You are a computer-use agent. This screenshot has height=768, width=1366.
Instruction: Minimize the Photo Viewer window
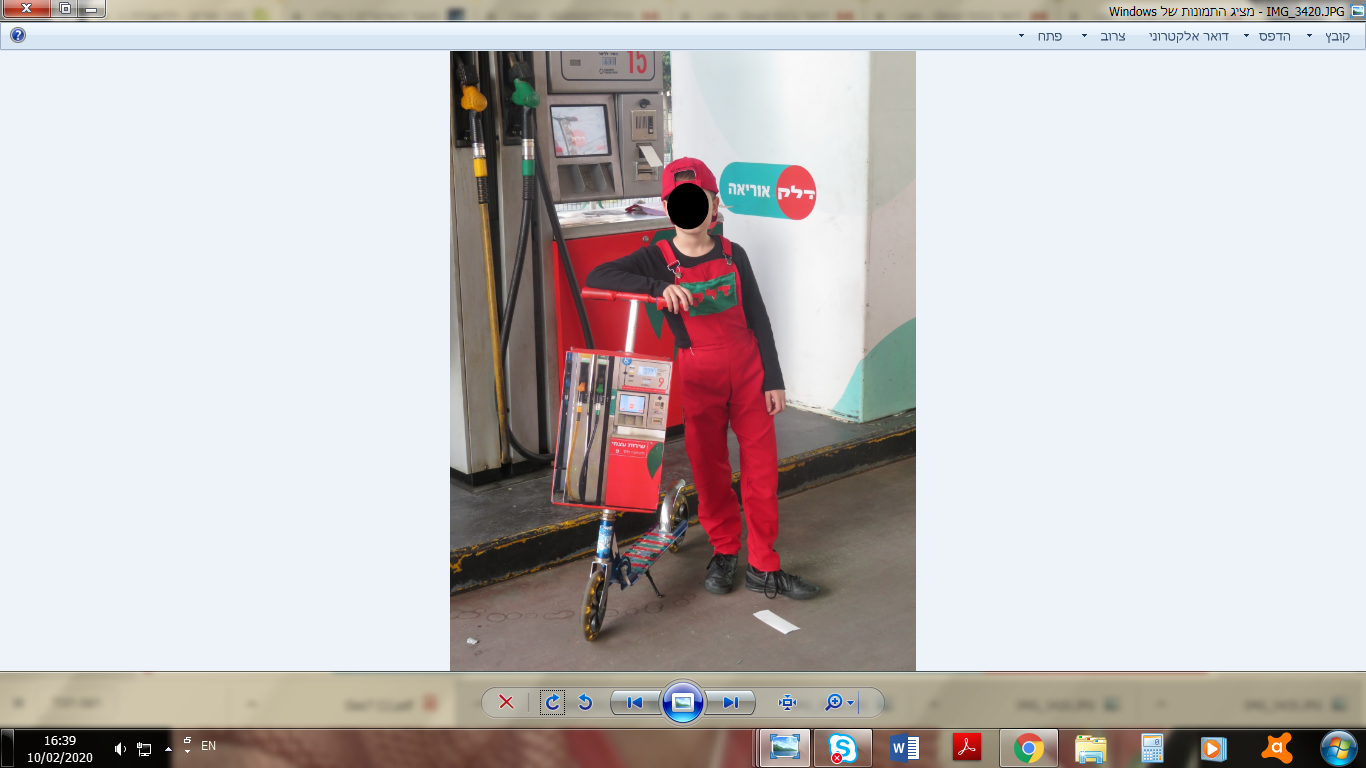[91, 9]
